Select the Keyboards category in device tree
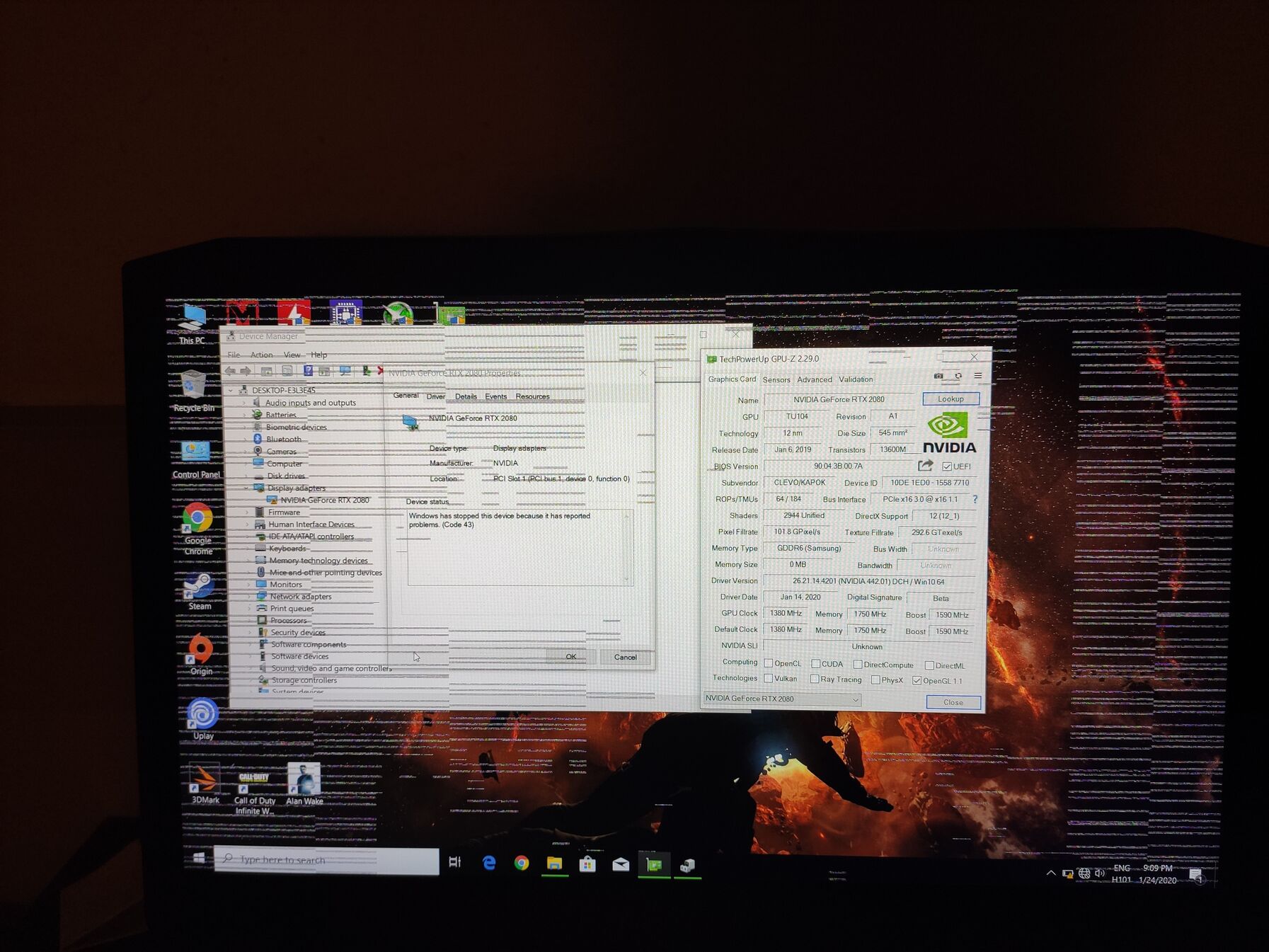 point(287,549)
